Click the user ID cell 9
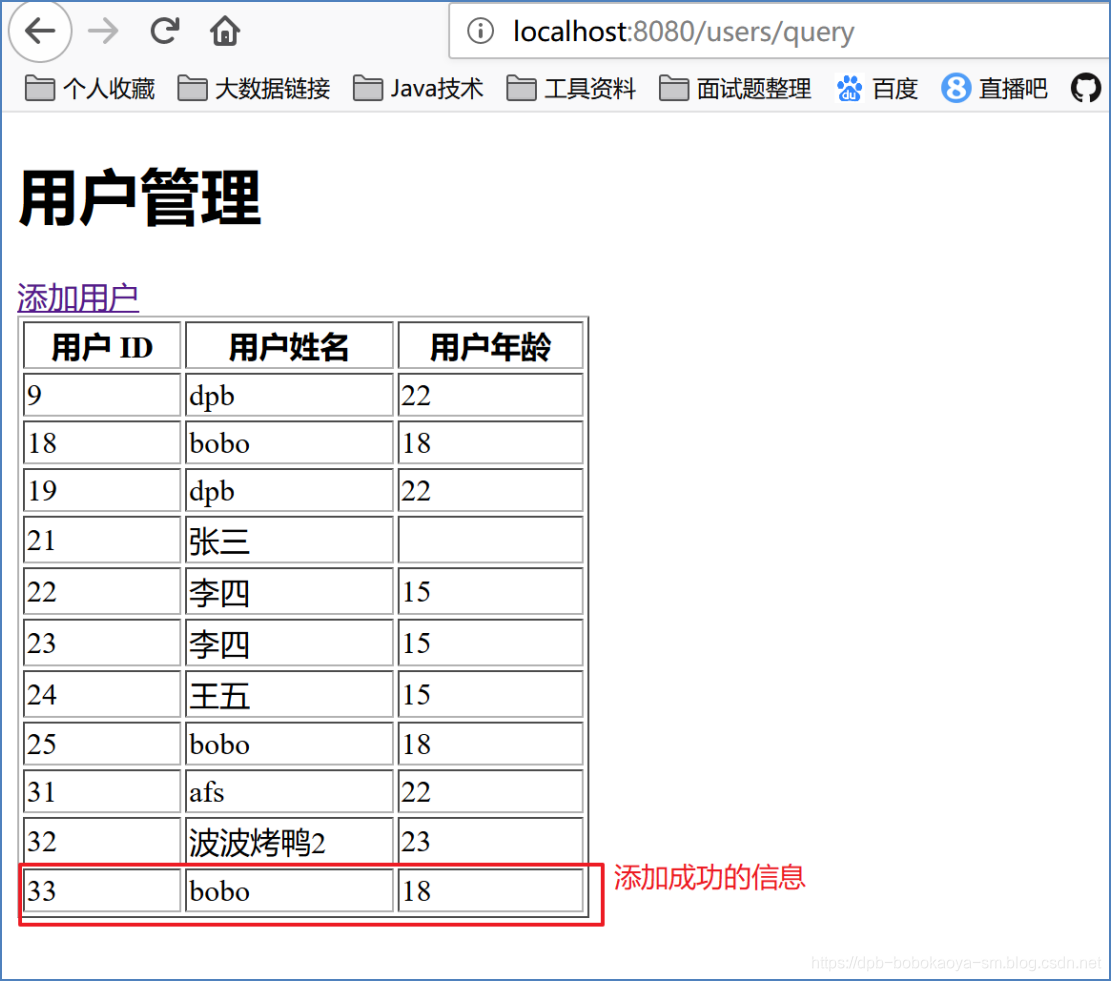1111x981 pixels. pos(102,395)
